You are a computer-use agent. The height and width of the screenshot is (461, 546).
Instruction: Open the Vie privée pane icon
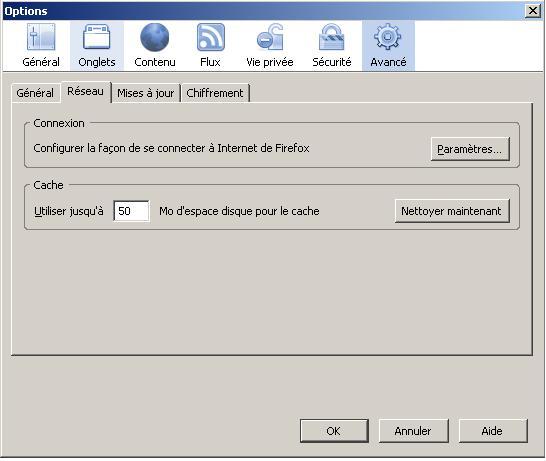[x=270, y=46]
